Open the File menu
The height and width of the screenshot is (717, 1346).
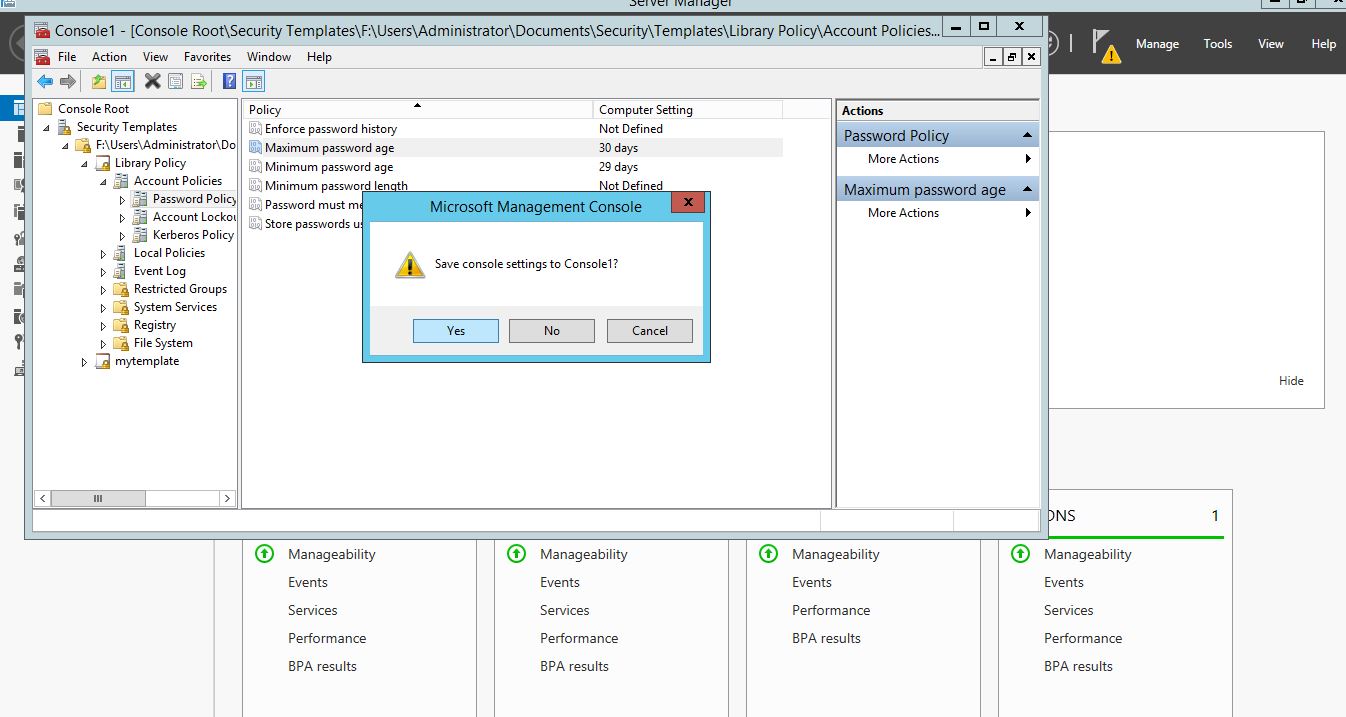[67, 57]
